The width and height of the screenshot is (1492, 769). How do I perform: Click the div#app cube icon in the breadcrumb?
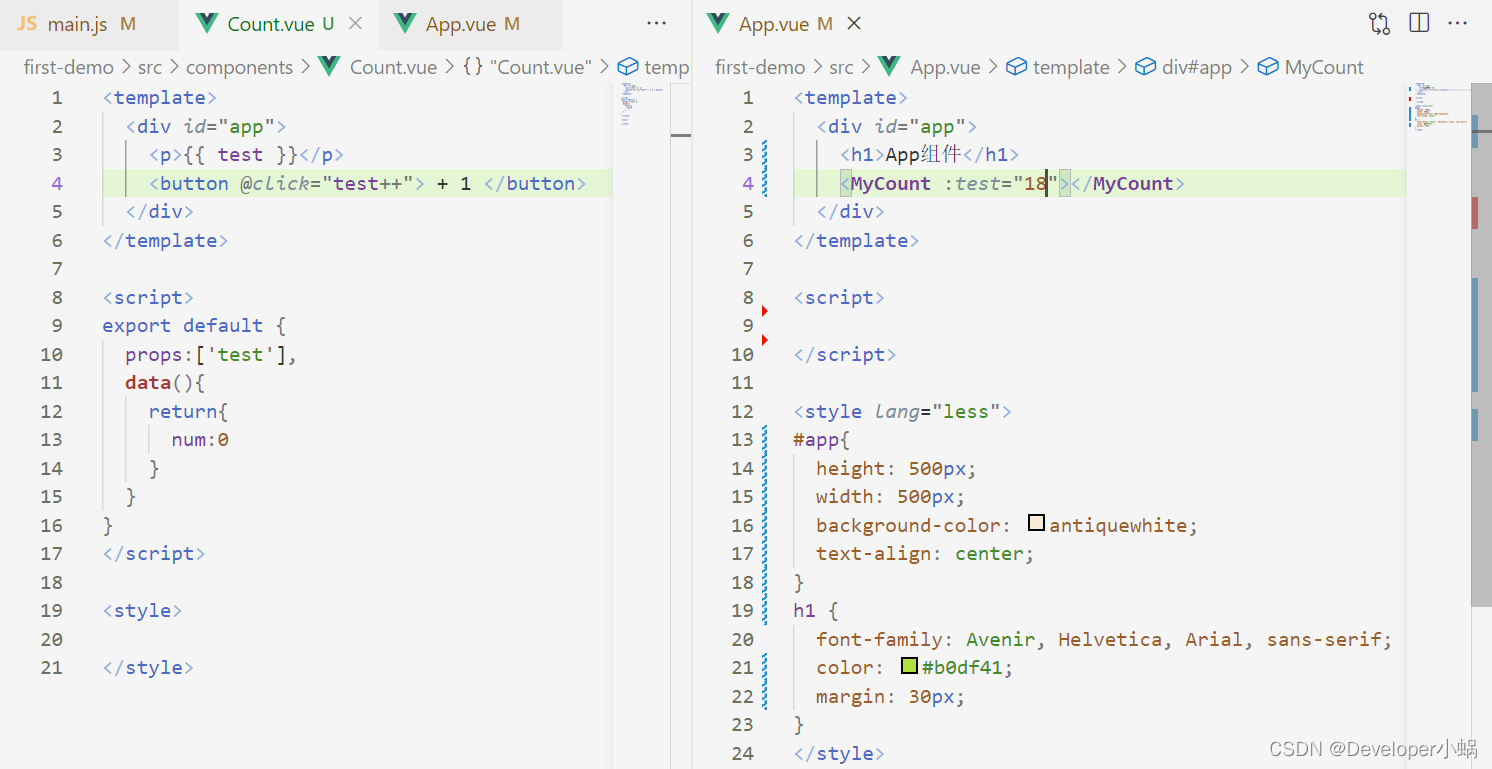coord(1146,67)
